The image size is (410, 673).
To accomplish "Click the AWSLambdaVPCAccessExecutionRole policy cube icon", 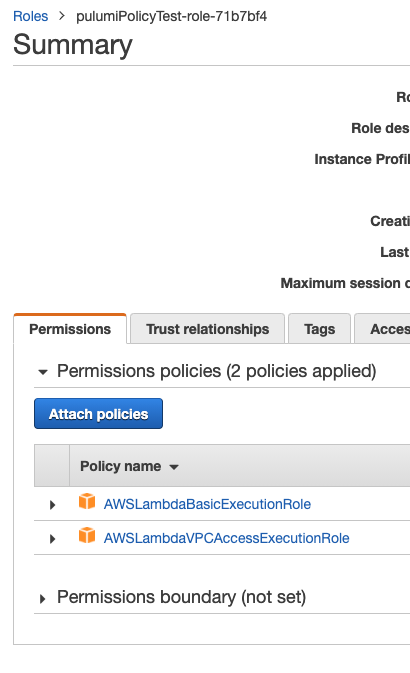I will [87, 535].
